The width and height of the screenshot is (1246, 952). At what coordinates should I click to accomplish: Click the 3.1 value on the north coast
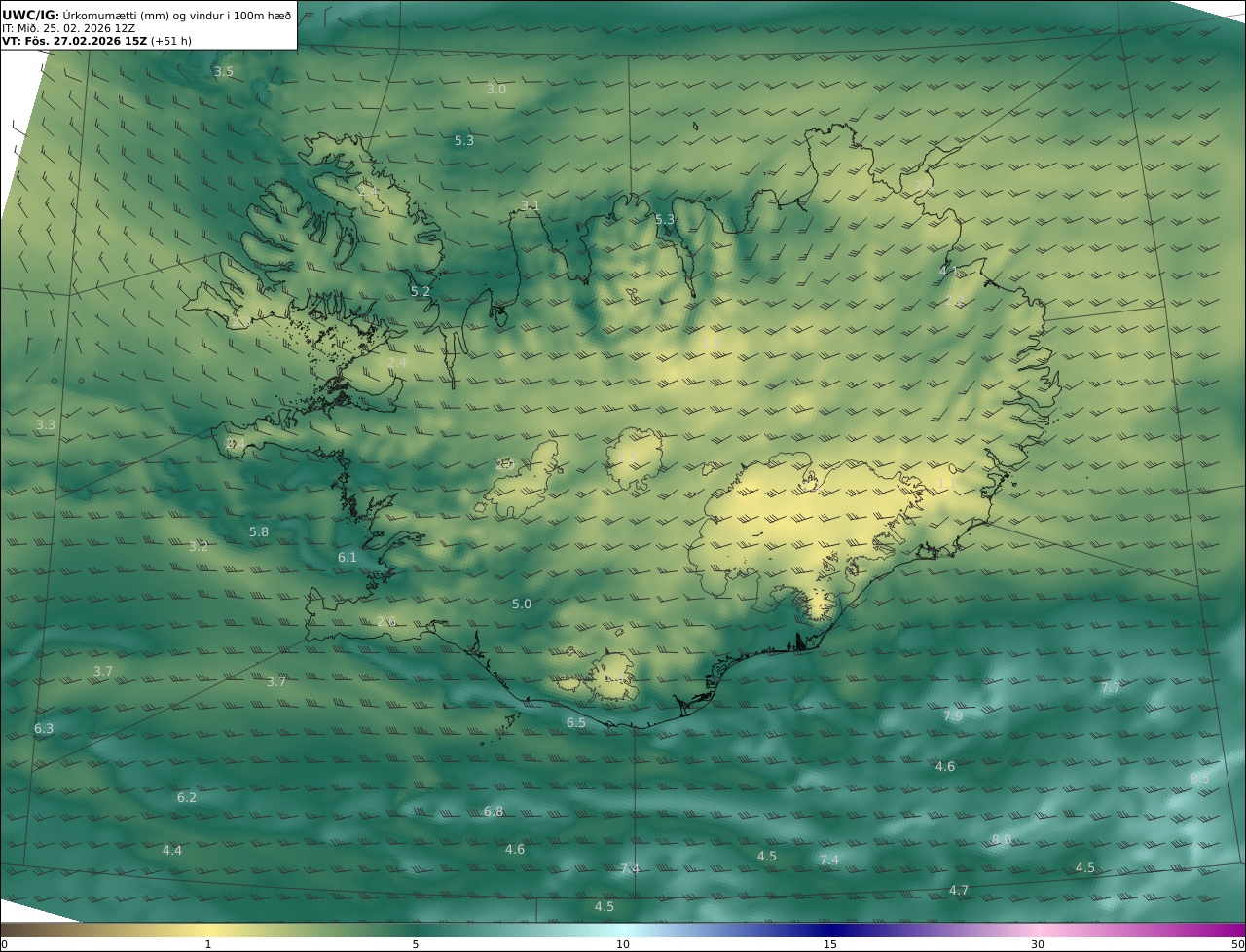(x=530, y=206)
